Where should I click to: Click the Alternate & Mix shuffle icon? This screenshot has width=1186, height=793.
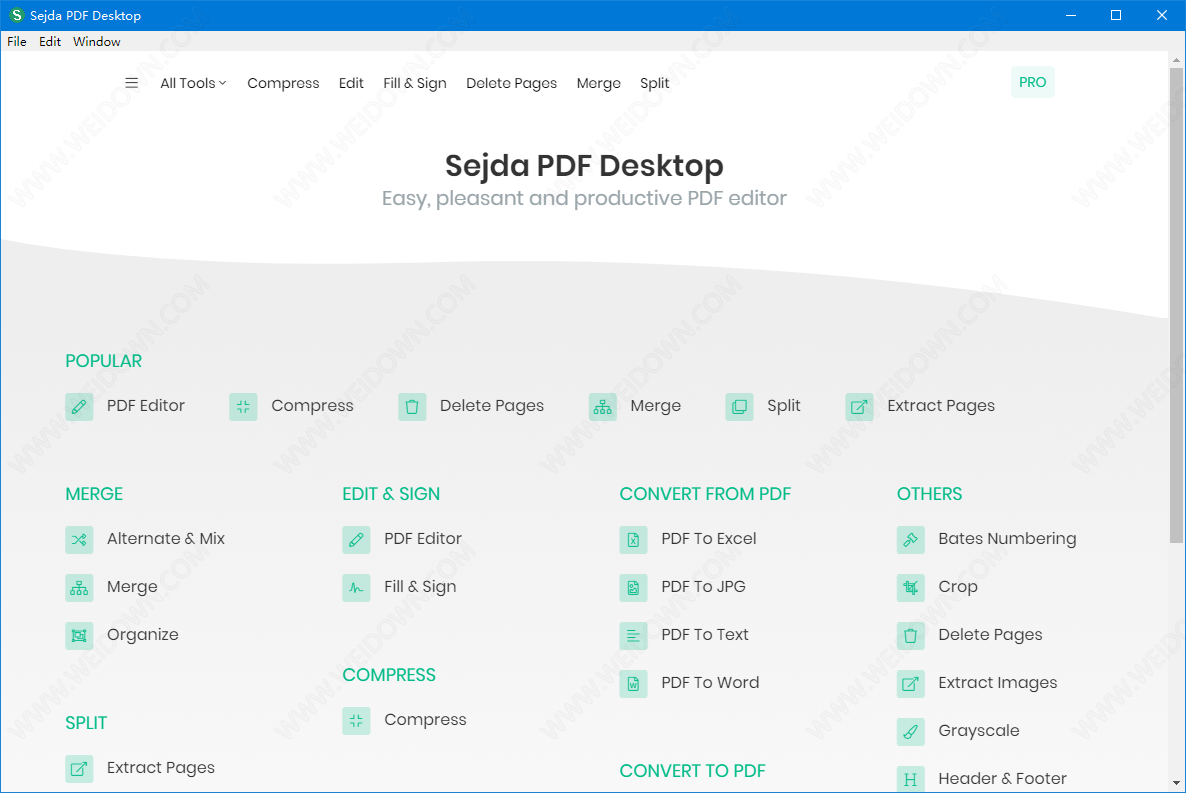click(x=79, y=539)
